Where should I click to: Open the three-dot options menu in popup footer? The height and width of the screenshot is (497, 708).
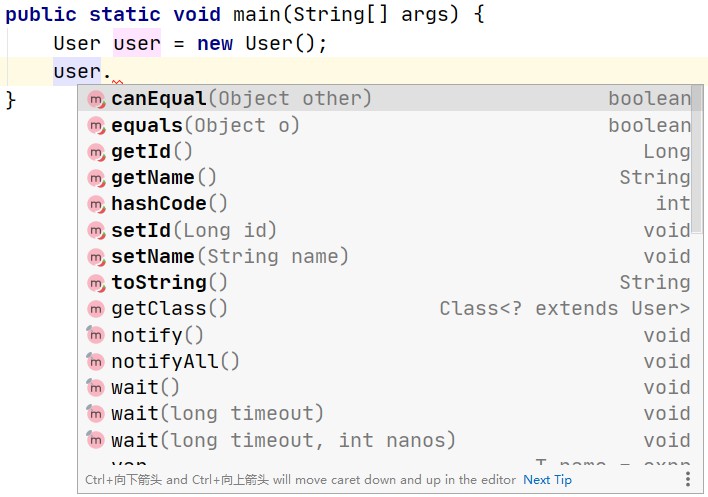688,480
